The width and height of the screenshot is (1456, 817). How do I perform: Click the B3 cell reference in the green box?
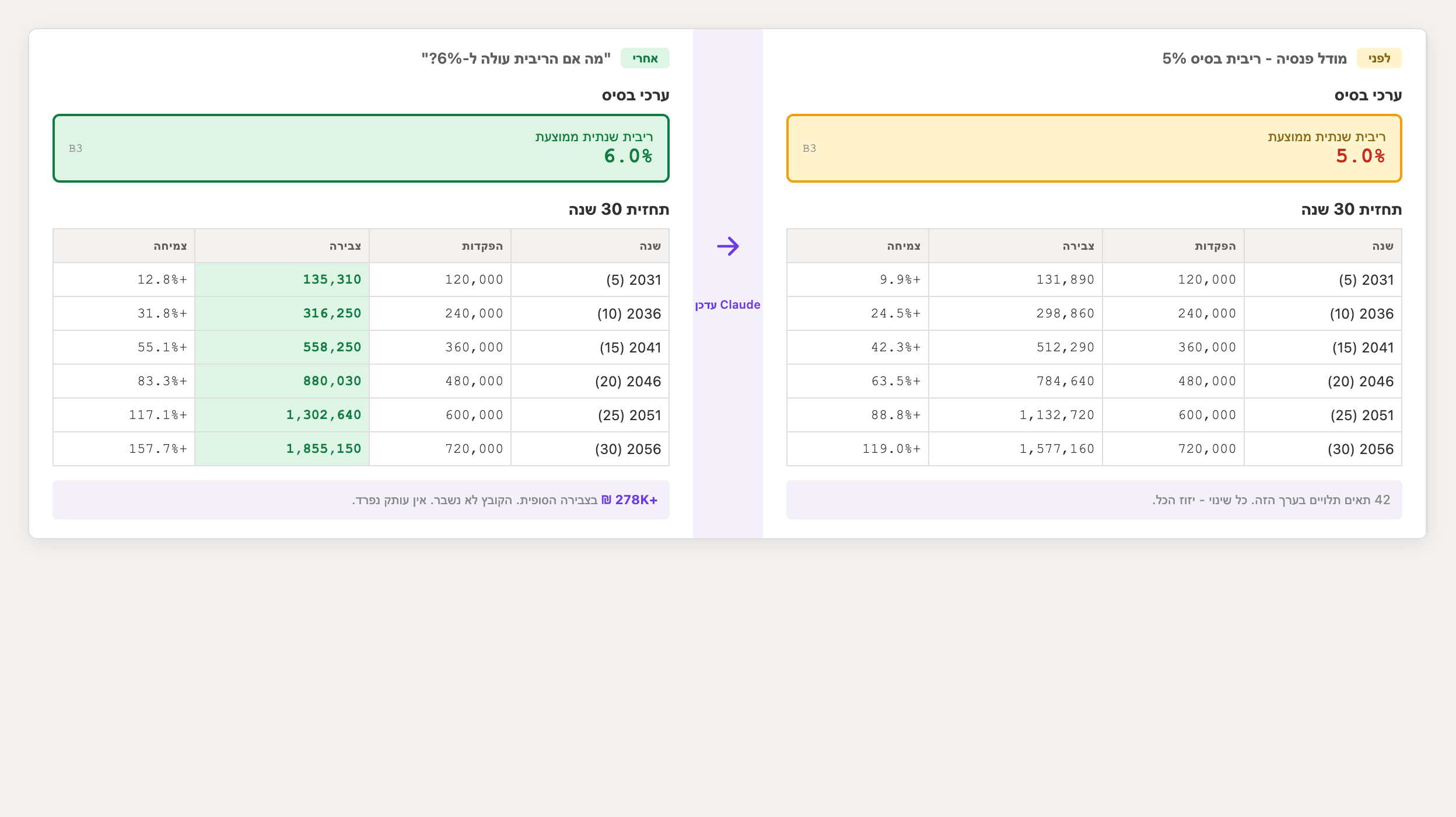tap(76, 148)
